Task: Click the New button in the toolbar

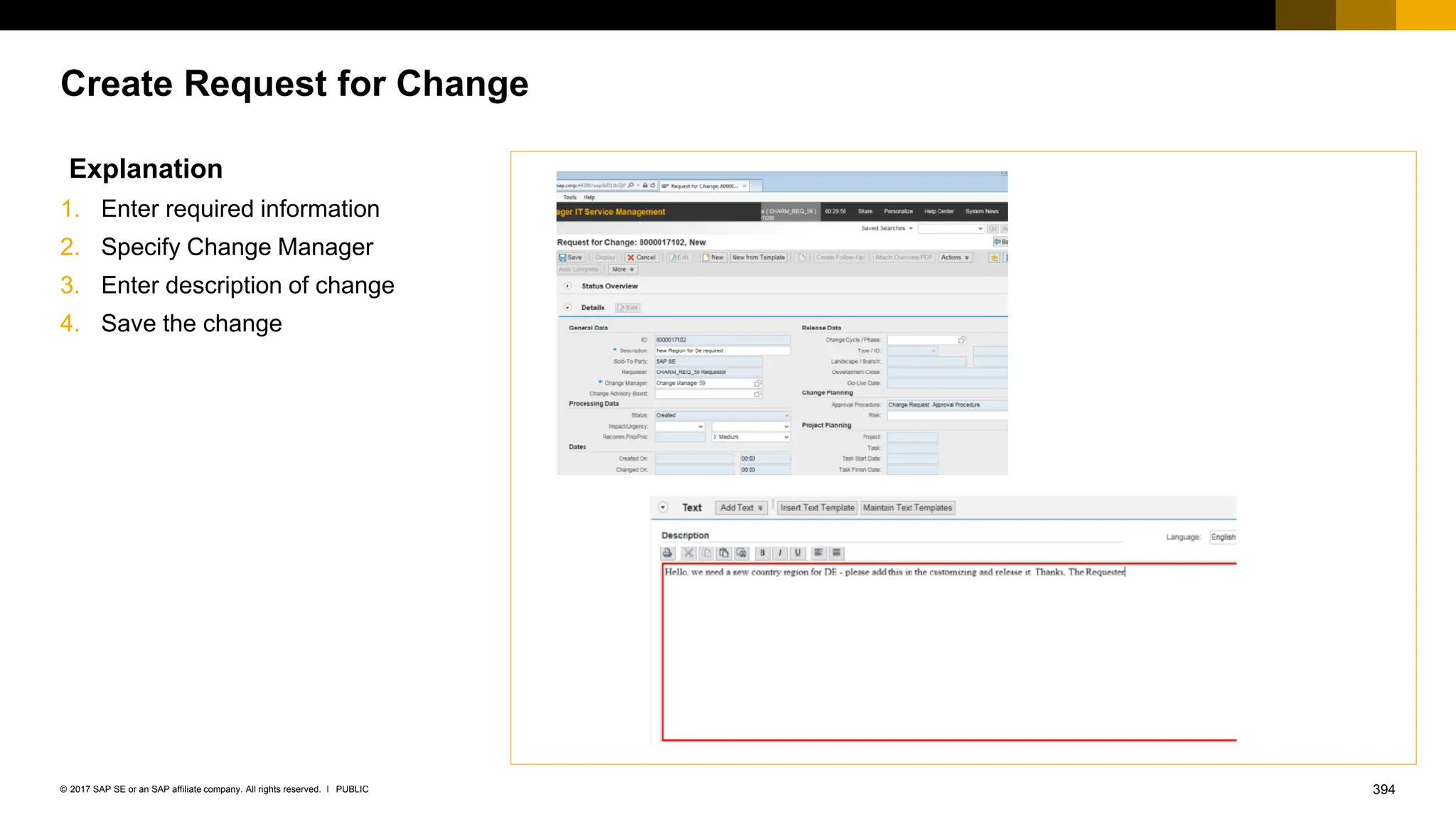Action: pyautogui.click(x=713, y=257)
